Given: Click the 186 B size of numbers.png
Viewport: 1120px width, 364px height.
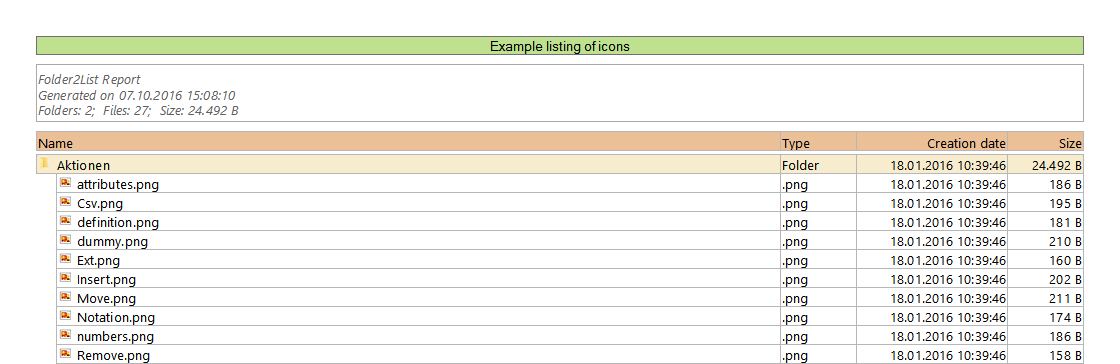Looking at the screenshot, I should [x=1046, y=336].
